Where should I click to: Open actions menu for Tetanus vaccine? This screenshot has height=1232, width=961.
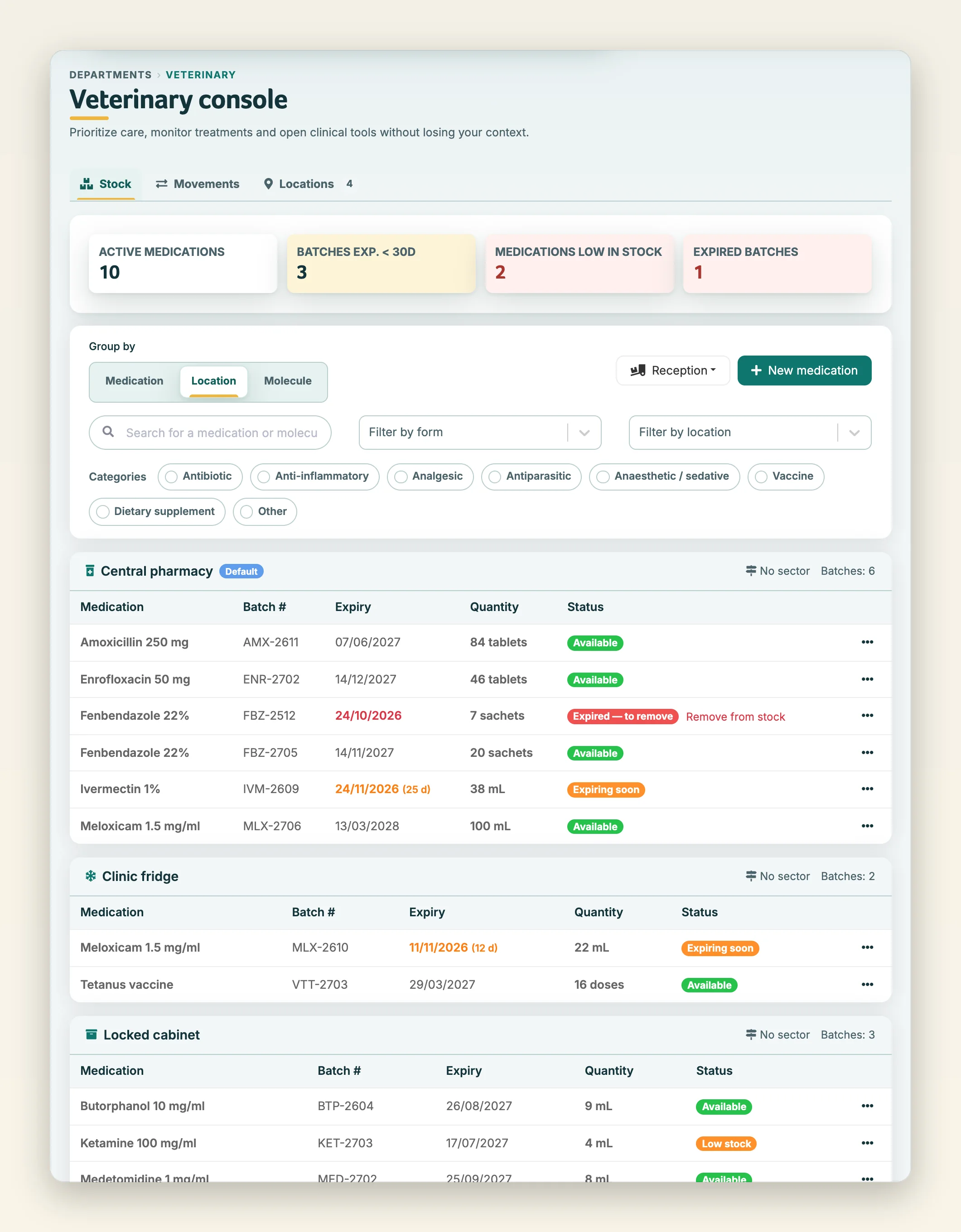(x=867, y=984)
